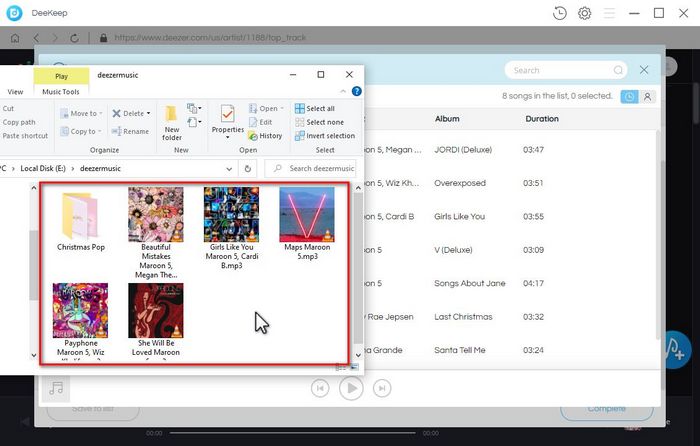Toggle the artist view icon in song list
The height and width of the screenshot is (446, 700).
coord(647,96)
